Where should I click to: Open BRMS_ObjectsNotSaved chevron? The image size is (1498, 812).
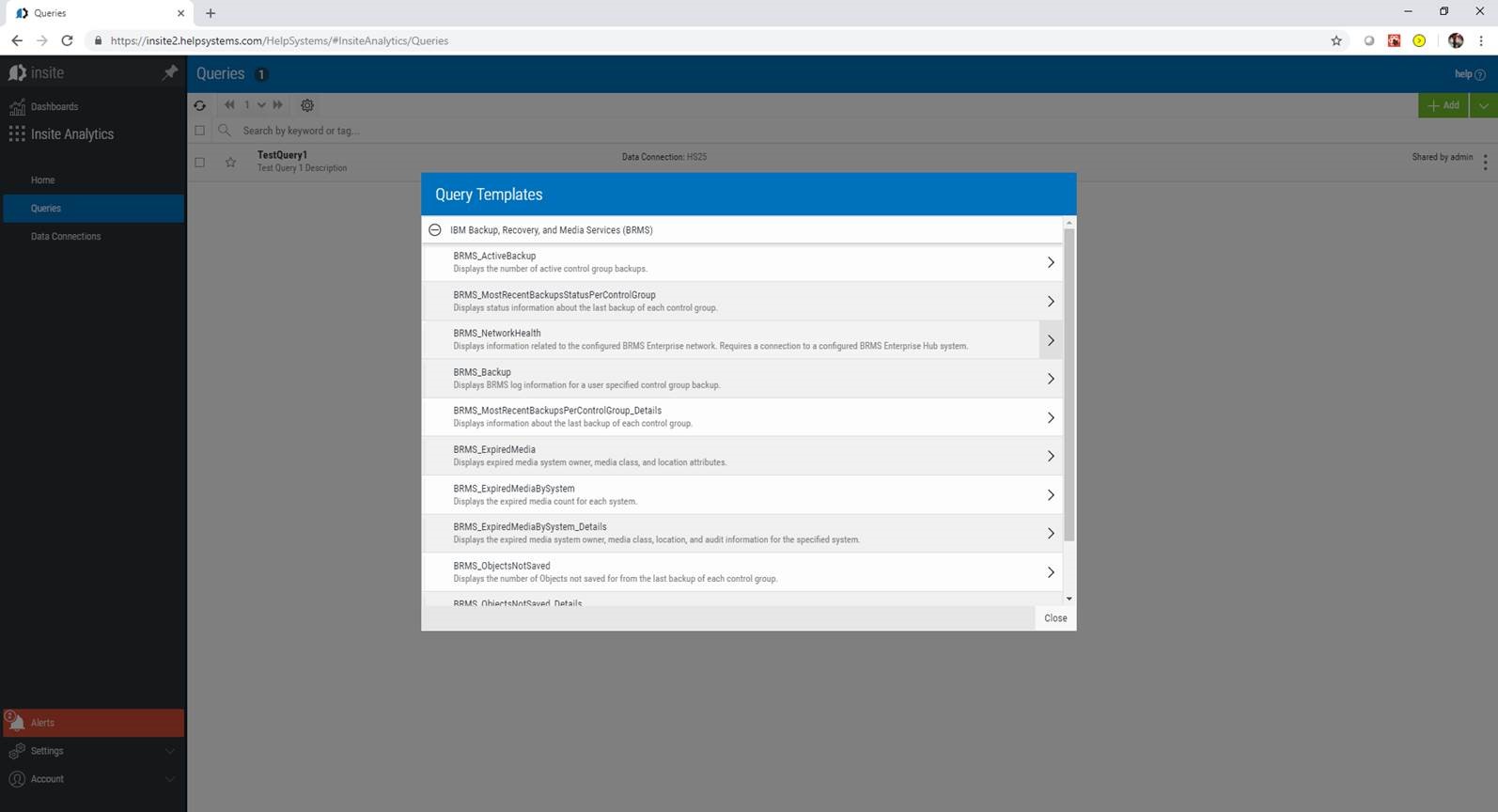[1051, 572]
